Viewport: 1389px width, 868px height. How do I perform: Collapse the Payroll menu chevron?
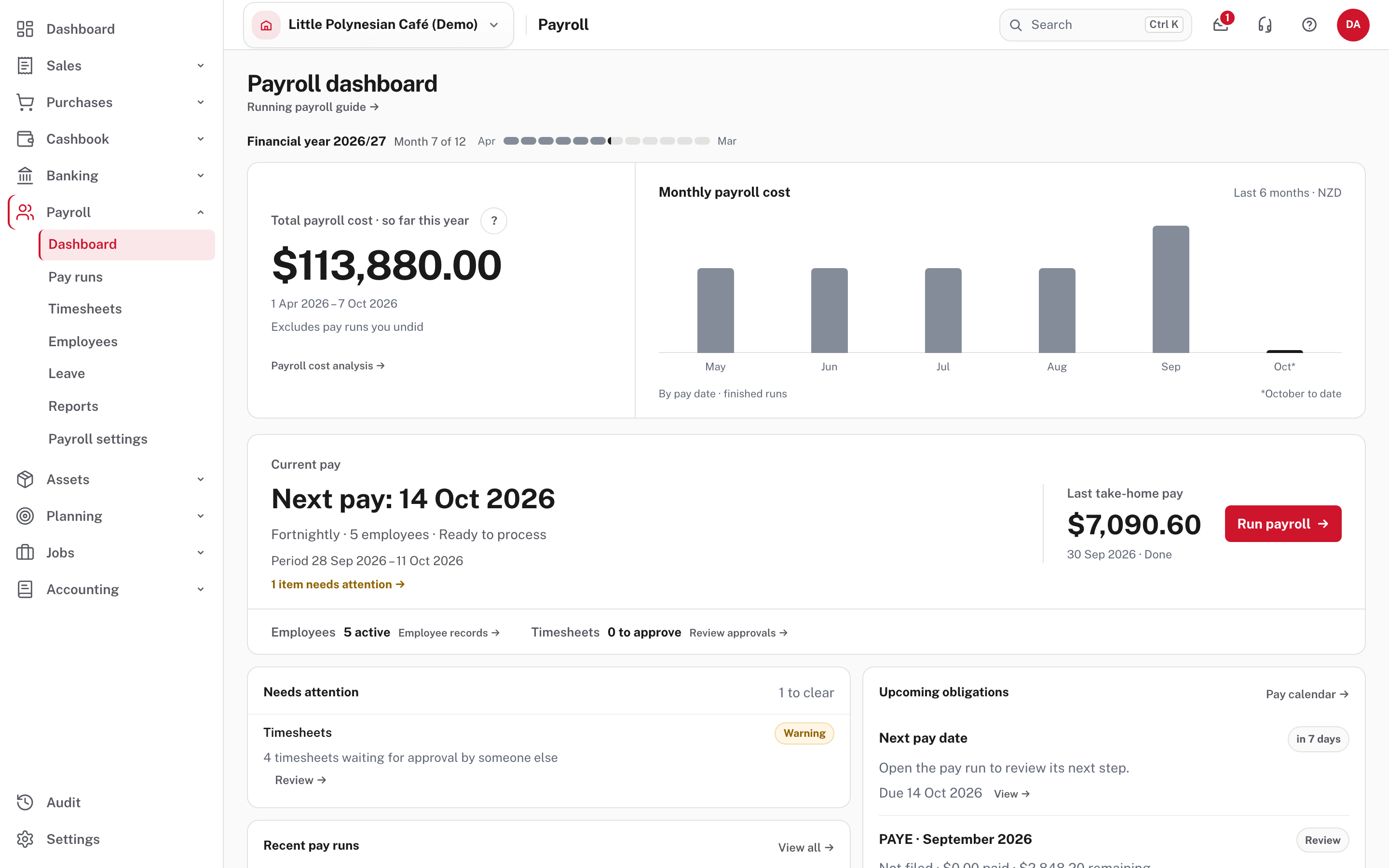click(x=201, y=212)
